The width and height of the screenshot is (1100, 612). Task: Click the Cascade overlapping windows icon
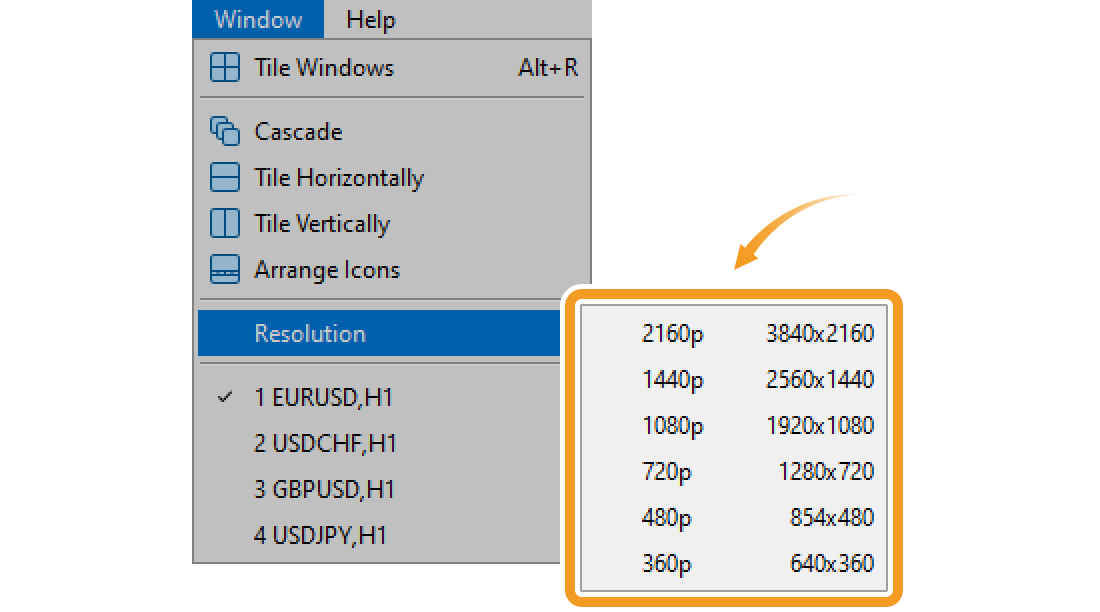pyautogui.click(x=225, y=132)
